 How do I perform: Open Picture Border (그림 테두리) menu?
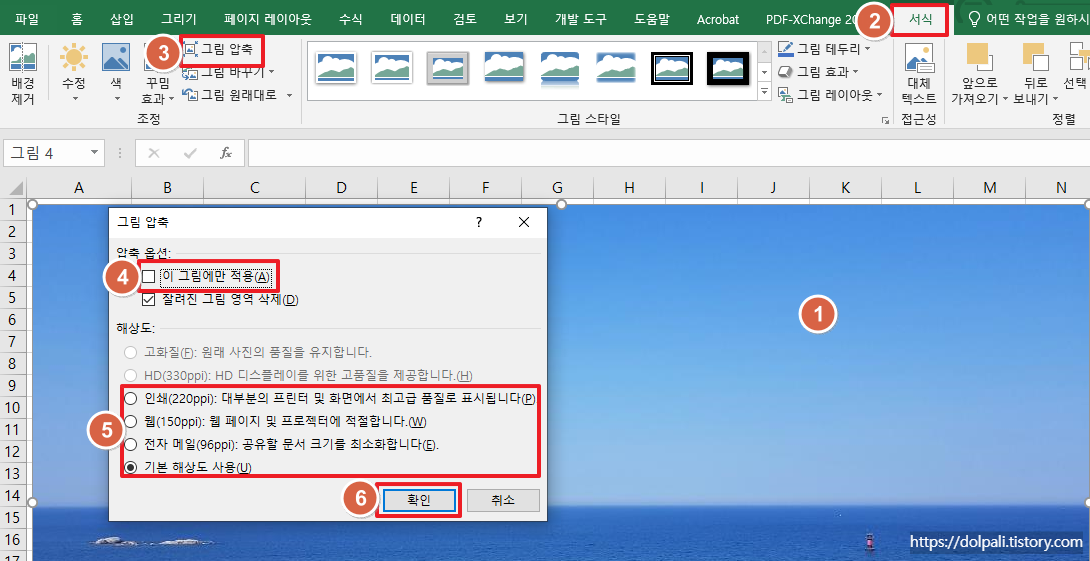pos(824,49)
